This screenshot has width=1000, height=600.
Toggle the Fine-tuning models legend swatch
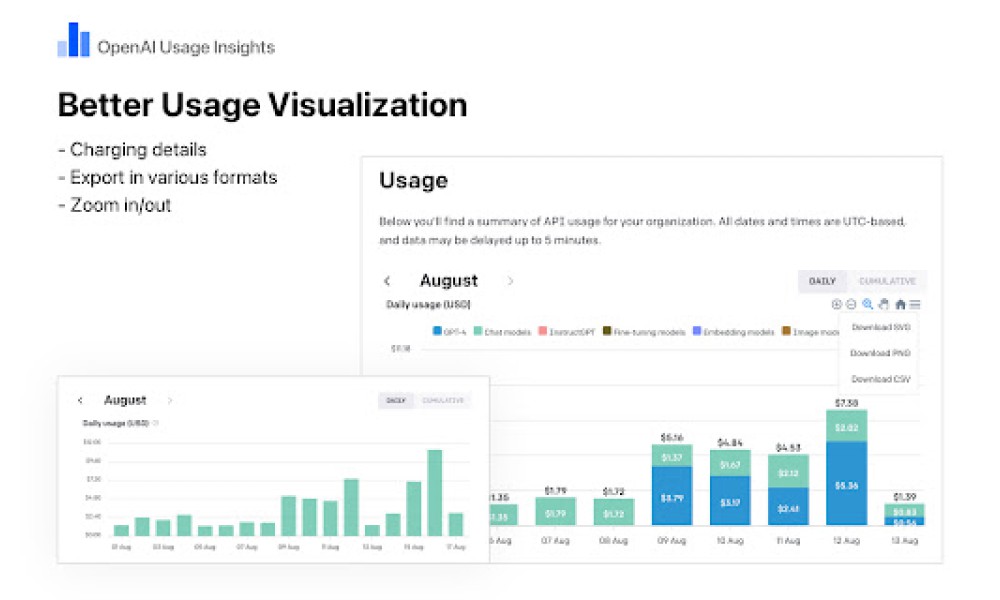tap(607, 331)
